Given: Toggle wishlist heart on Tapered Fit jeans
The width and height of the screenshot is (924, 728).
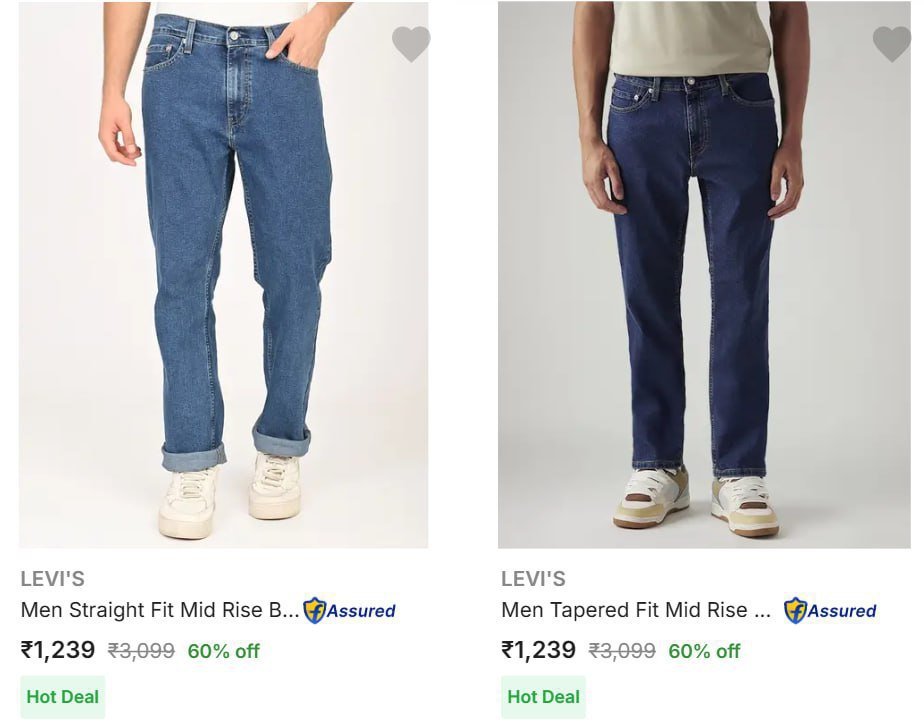Looking at the screenshot, I should point(891,44).
